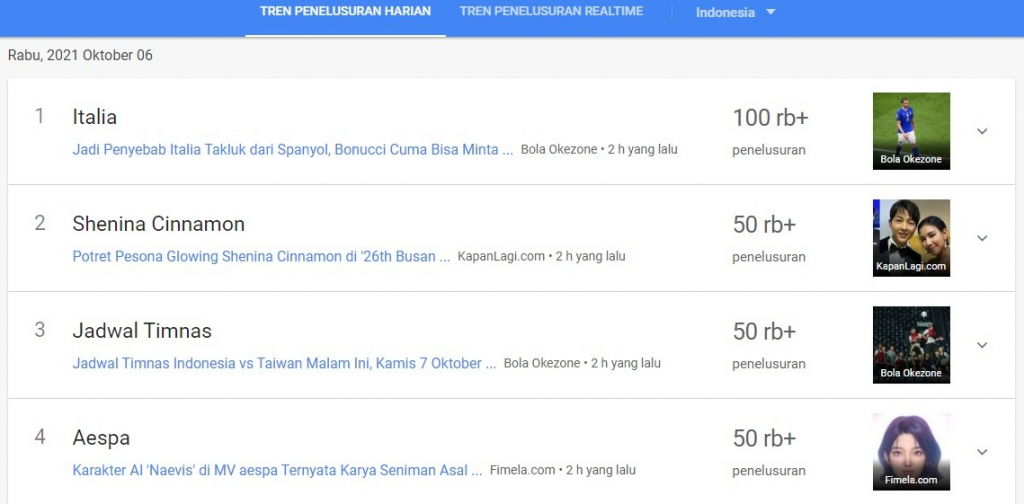Viewport: 1024px width, 504px height.
Task: Click Fimela.com source text beside Aespa headline
Action: pyautogui.click(x=522, y=470)
